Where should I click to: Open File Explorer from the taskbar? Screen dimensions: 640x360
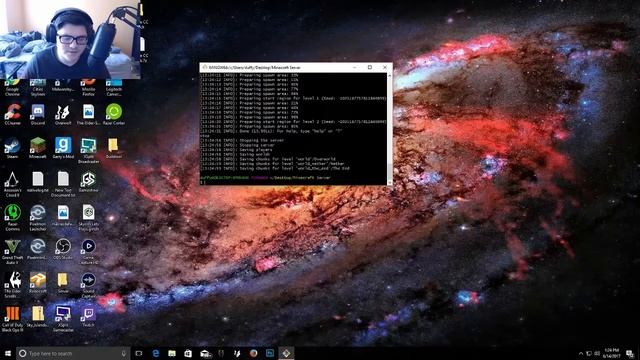(x=172, y=353)
